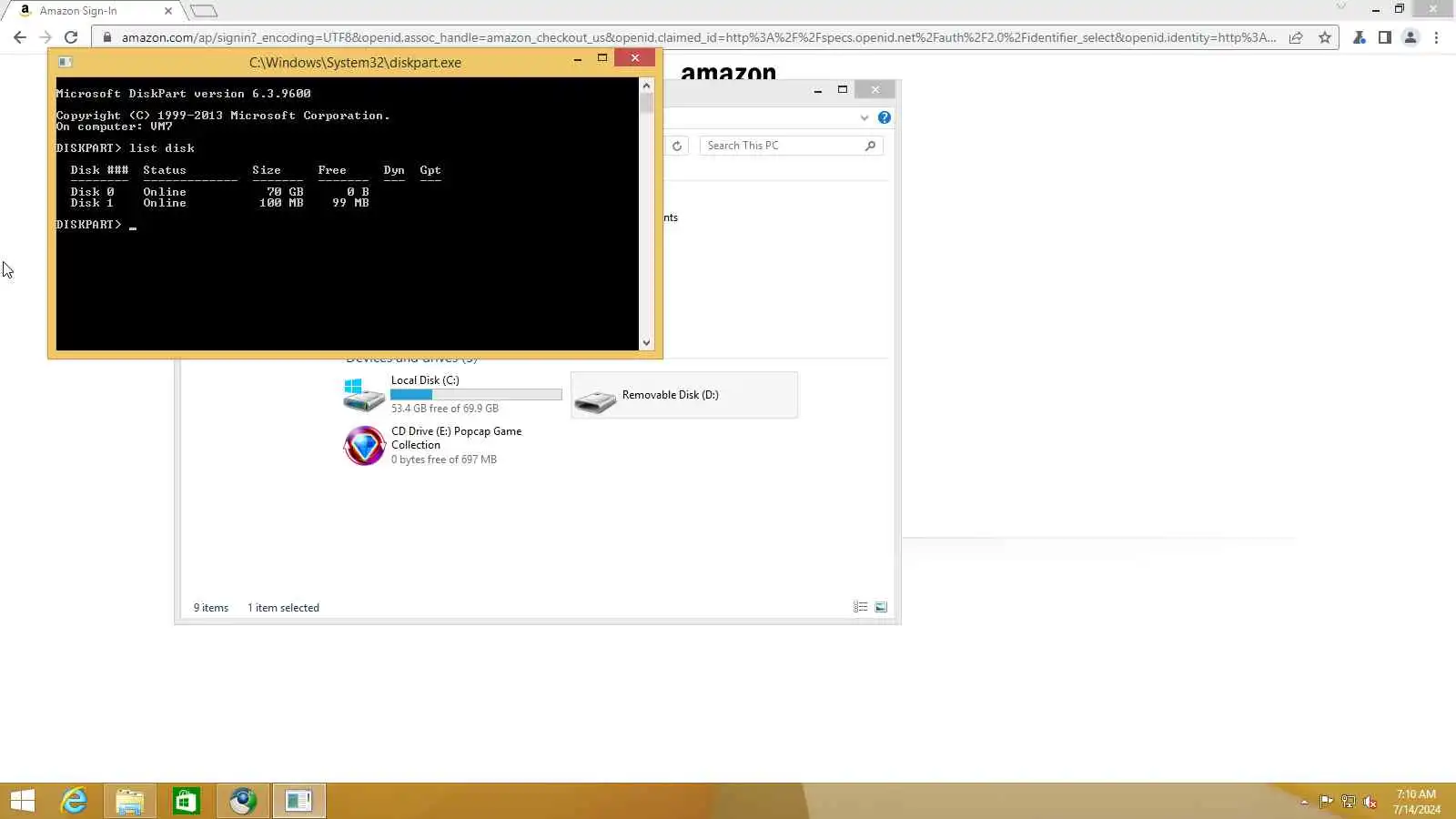Image resolution: width=1456 pixels, height=819 pixels.
Task: Click the muted volume tray icon
Action: coord(1370,802)
